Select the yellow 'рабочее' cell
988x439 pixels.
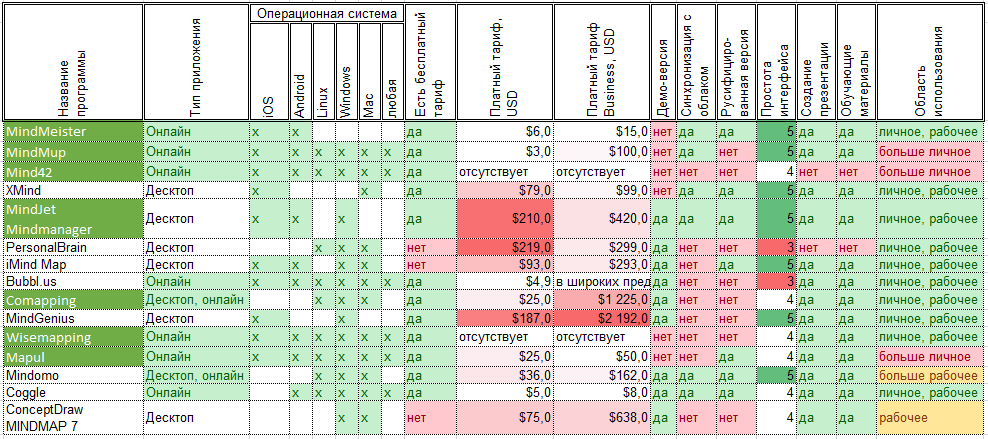(x=930, y=418)
